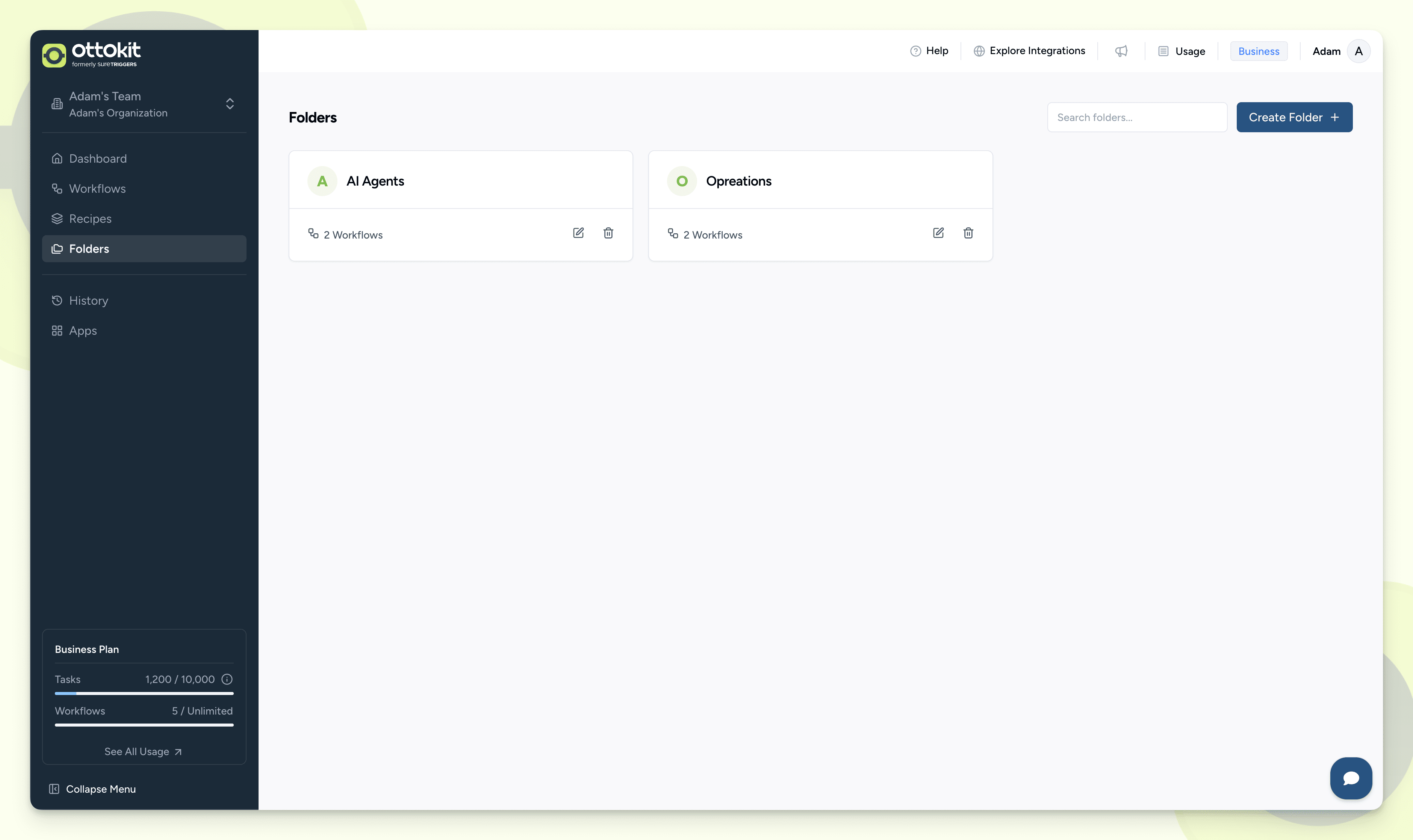The height and width of the screenshot is (840, 1413).
Task: Navigate to Recipes section
Action: pos(90,219)
